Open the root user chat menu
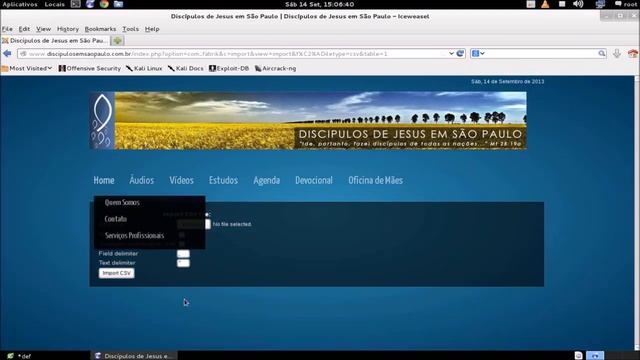 click(626, 4)
